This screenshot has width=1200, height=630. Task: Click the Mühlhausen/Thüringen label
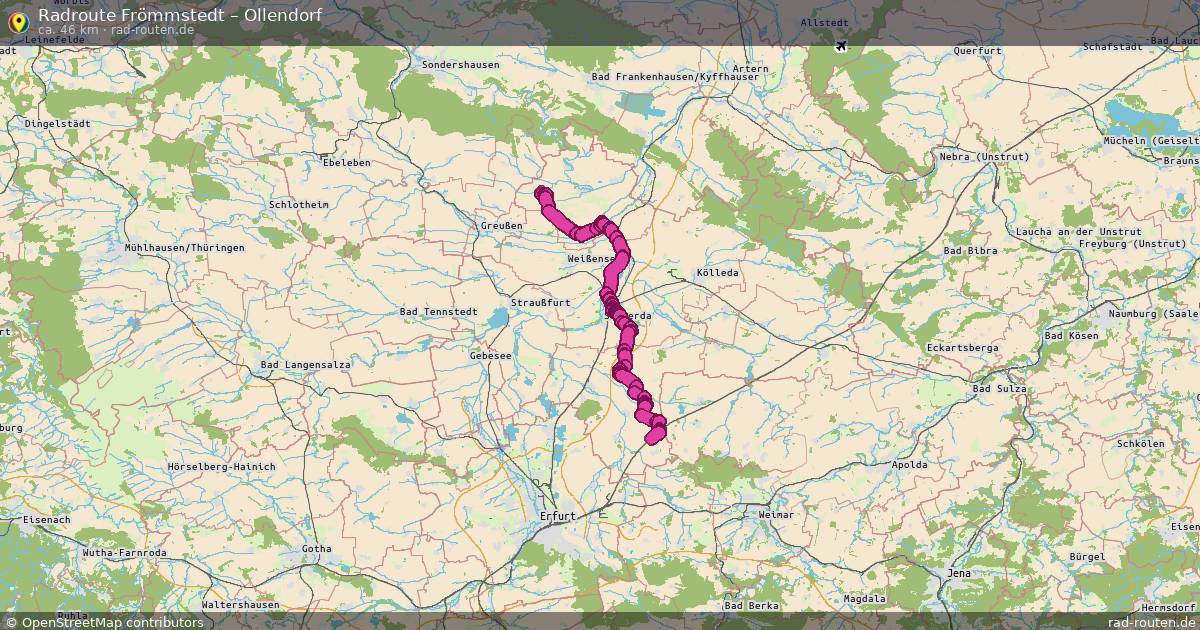click(170, 247)
